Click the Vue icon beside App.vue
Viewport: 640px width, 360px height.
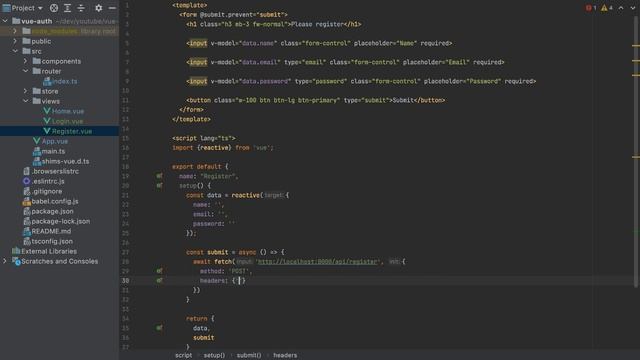(x=36, y=141)
